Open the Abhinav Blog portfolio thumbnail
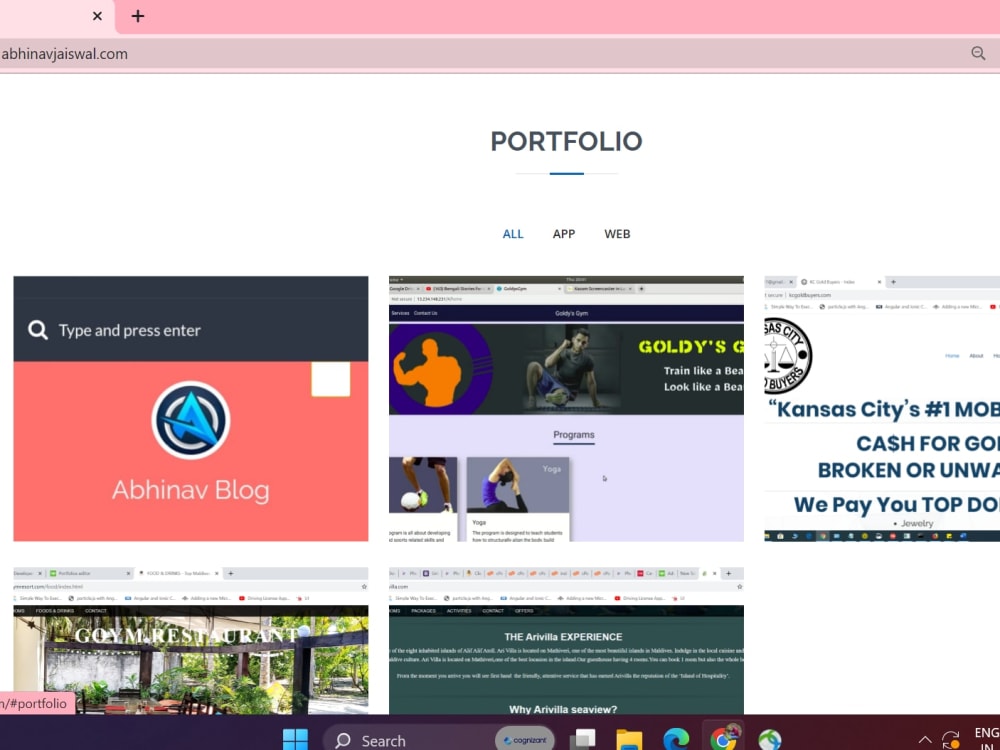 pyautogui.click(x=191, y=409)
